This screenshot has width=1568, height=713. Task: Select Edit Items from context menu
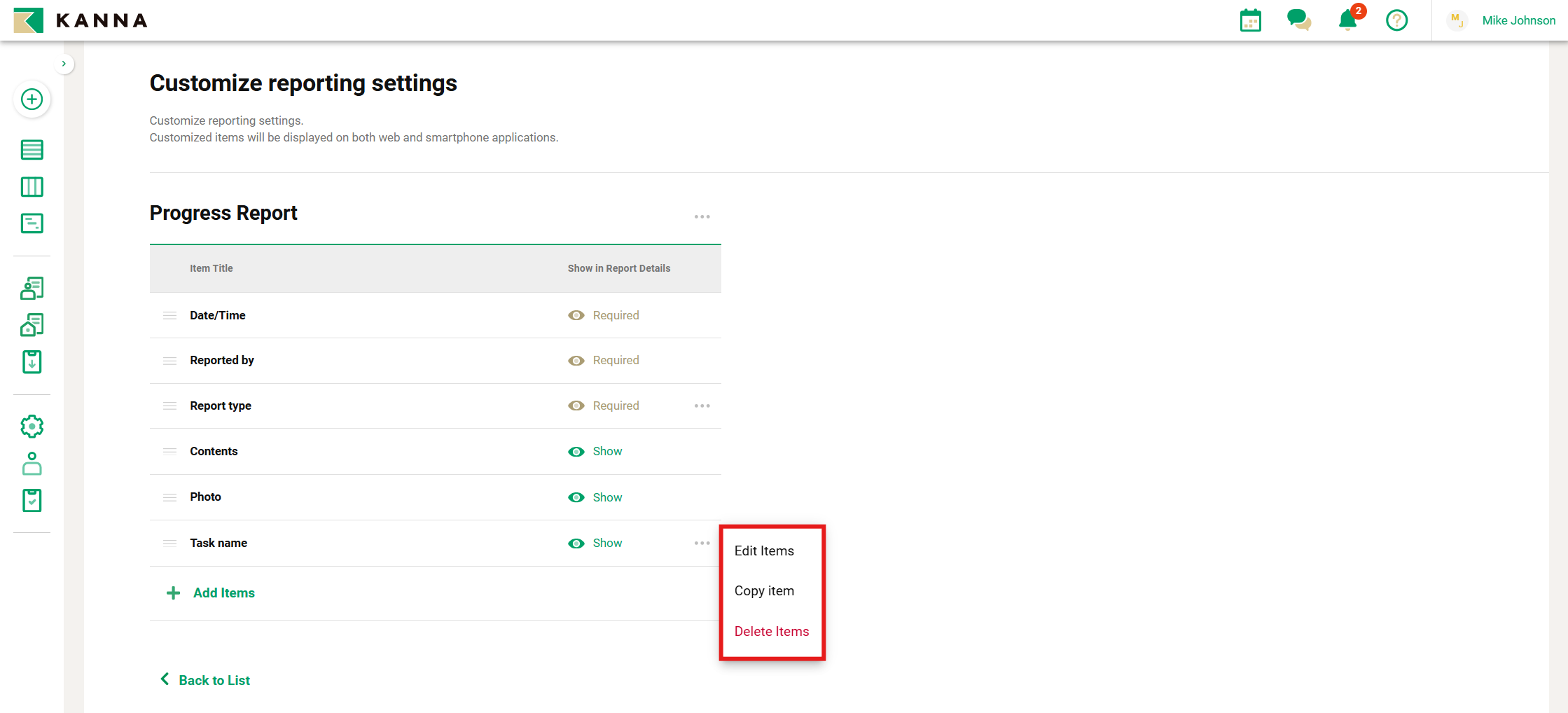tap(764, 551)
